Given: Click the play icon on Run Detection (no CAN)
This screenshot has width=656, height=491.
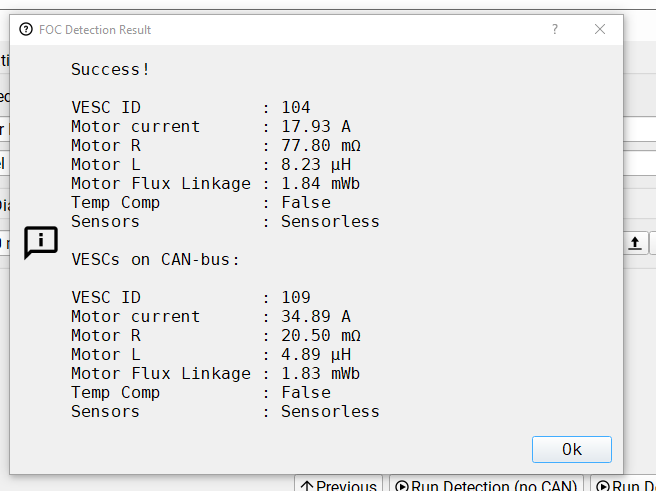Looking at the screenshot, I should click(402, 486).
